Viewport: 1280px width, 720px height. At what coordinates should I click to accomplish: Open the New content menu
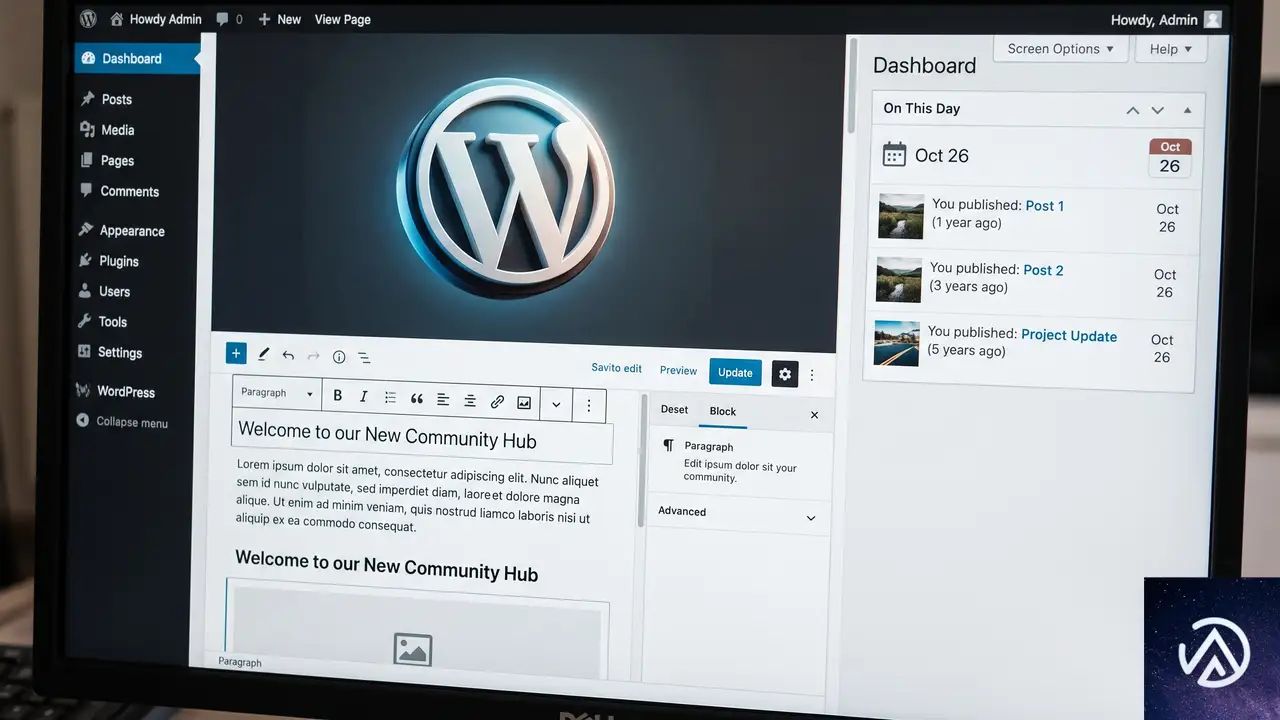279,19
